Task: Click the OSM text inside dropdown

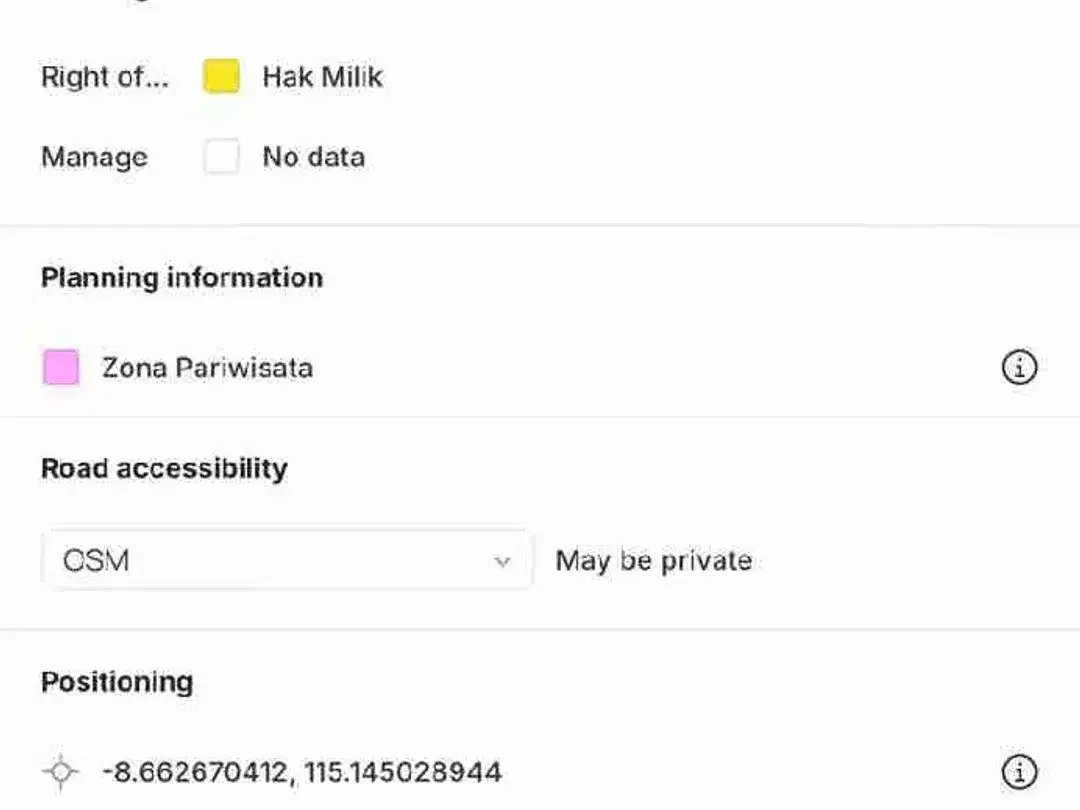Action: point(96,561)
